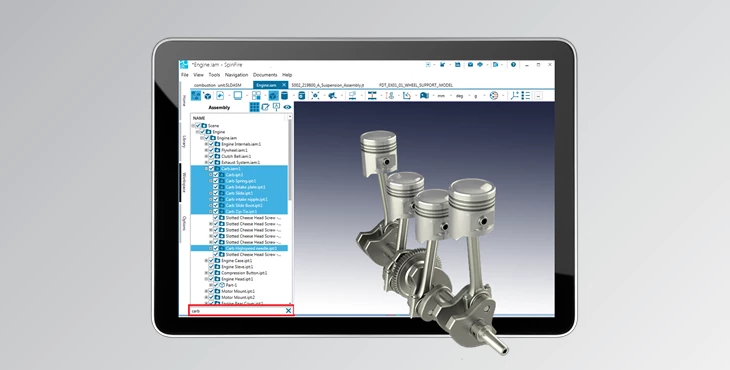Click the flag markup toolbar icon

pos(424,95)
